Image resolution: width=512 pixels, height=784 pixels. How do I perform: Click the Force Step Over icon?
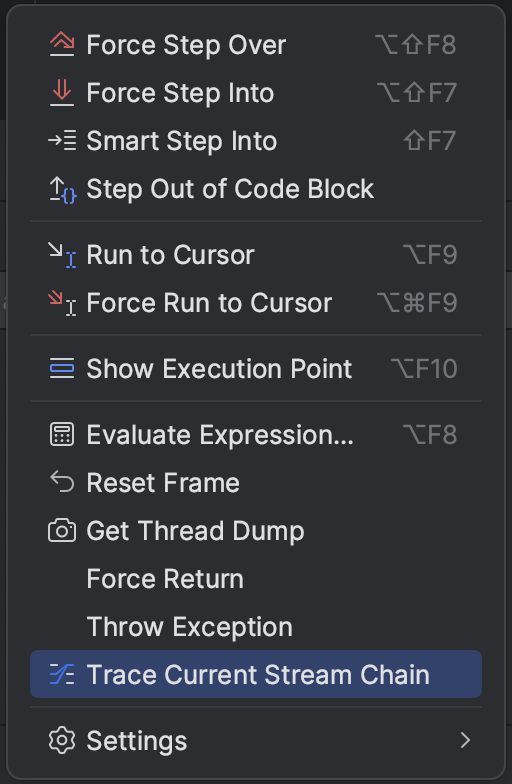click(62, 44)
